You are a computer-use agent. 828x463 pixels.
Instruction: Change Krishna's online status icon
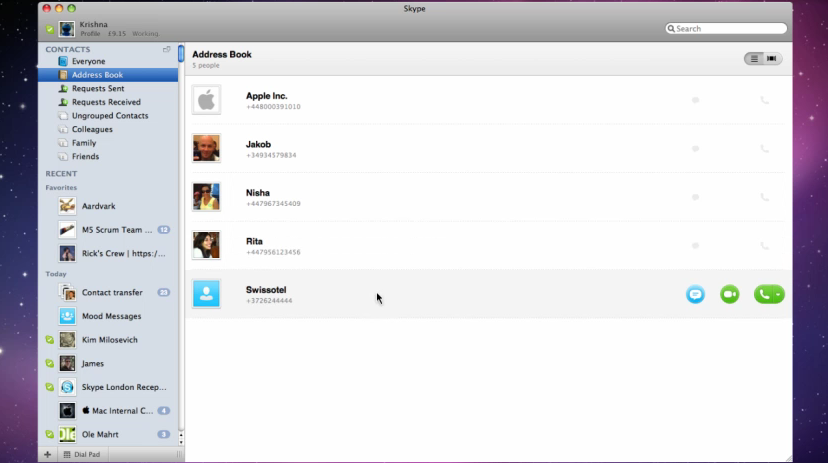[x=50, y=29]
